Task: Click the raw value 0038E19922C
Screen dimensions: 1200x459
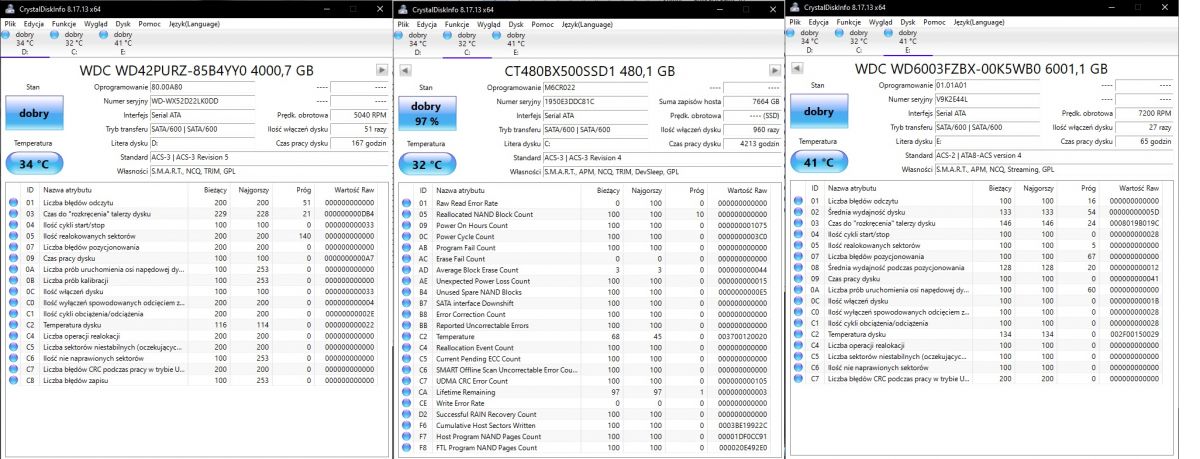Action: point(740,425)
